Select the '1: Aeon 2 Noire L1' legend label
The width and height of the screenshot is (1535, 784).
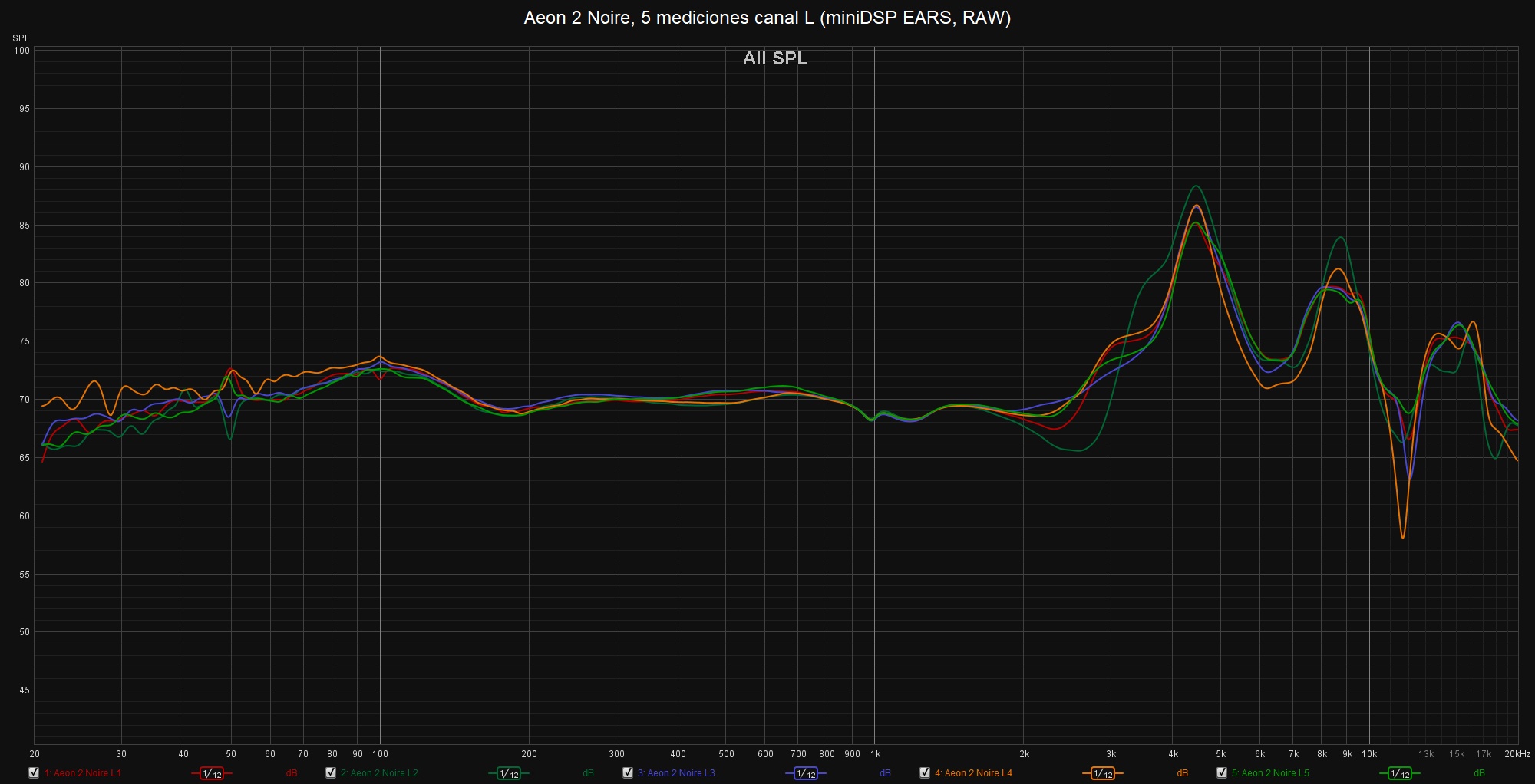click(83, 773)
